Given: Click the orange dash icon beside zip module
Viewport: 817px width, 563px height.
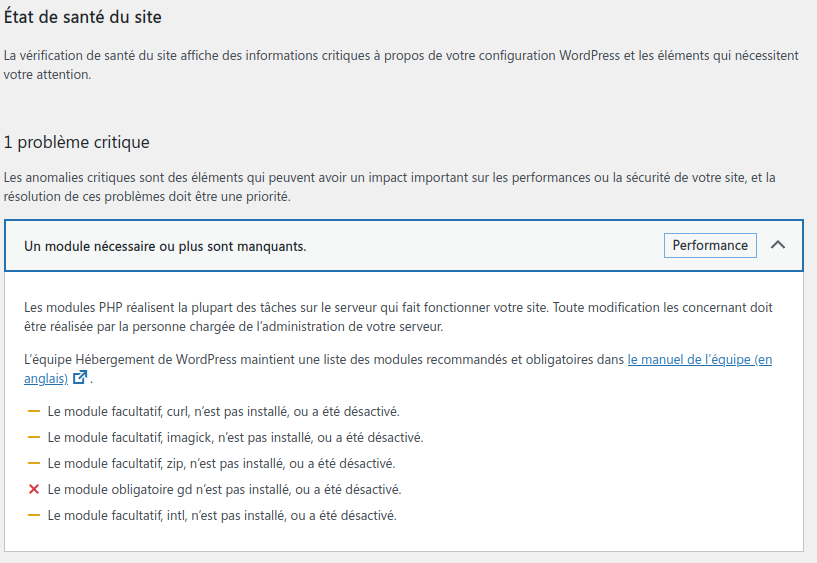Looking at the screenshot, I should 34,463.
